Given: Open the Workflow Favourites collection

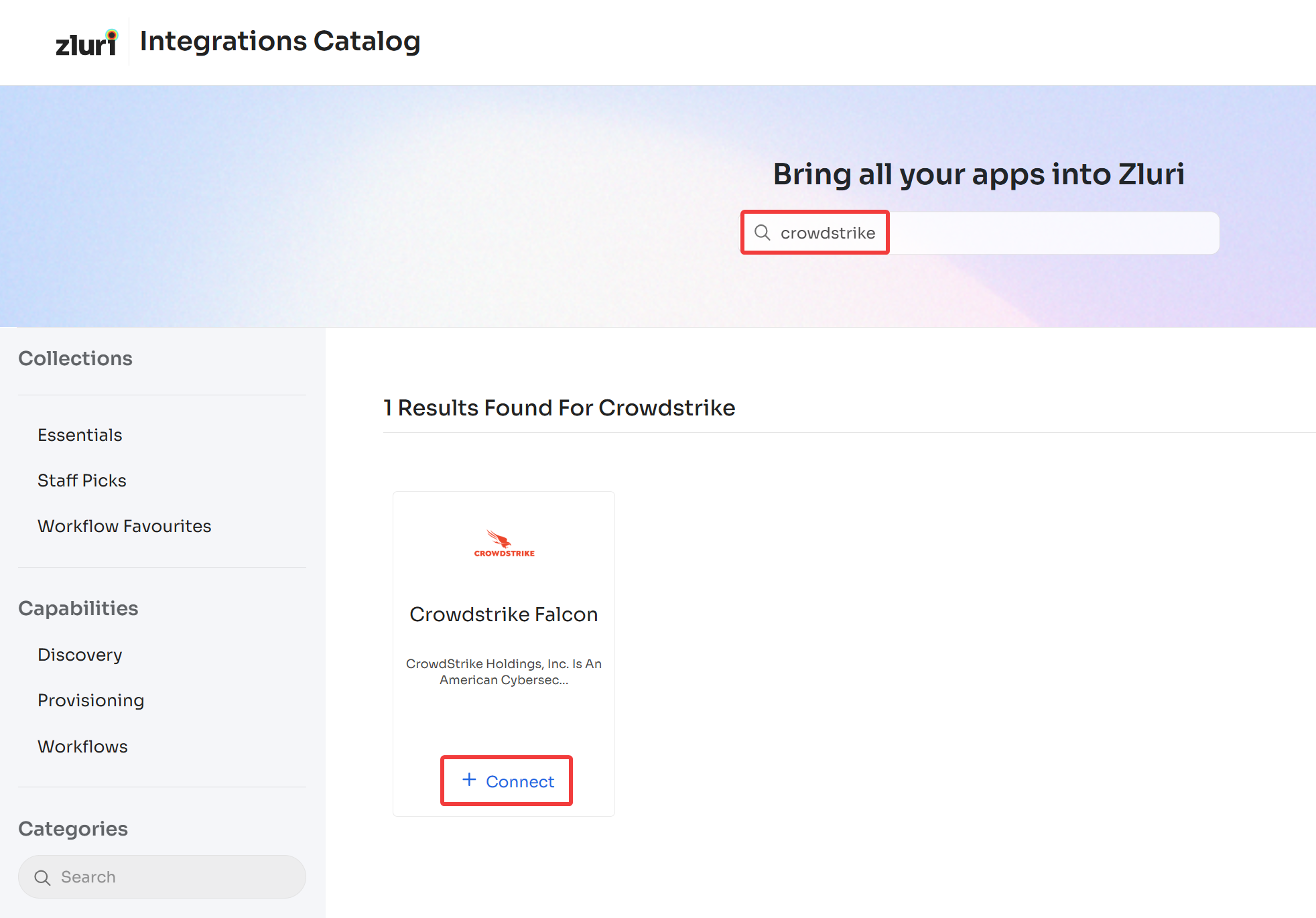Looking at the screenshot, I should click(124, 526).
